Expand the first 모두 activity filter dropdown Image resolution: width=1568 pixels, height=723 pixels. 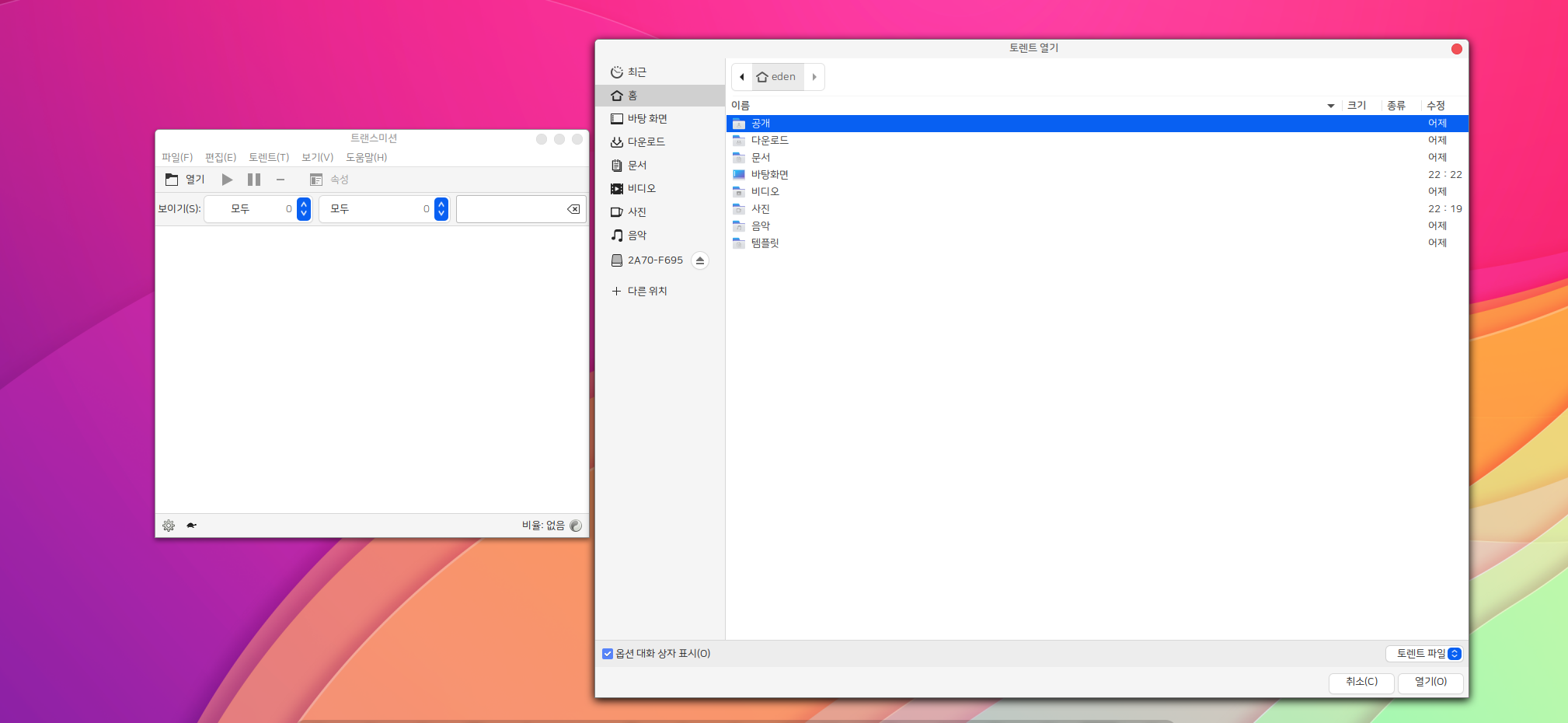coord(304,209)
